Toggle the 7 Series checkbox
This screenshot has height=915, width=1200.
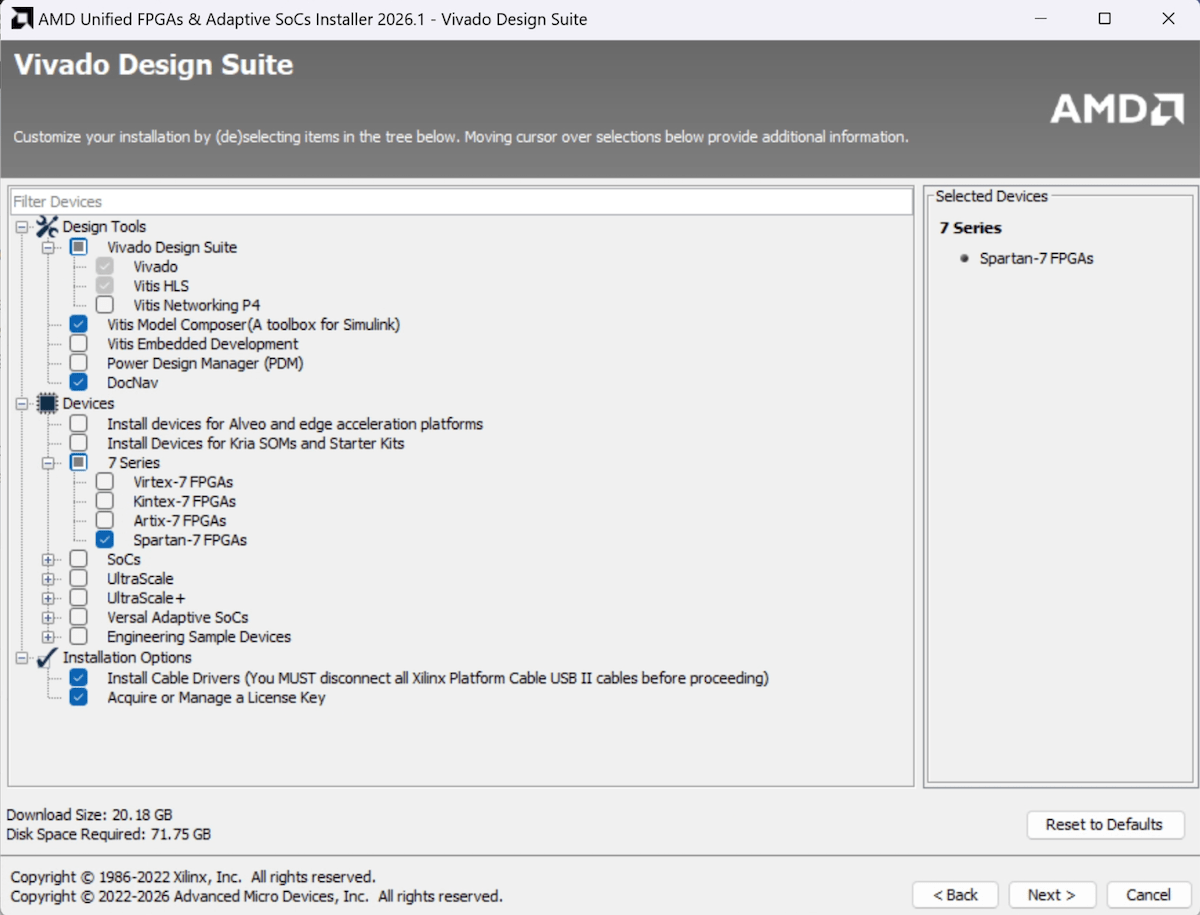tap(79, 463)
